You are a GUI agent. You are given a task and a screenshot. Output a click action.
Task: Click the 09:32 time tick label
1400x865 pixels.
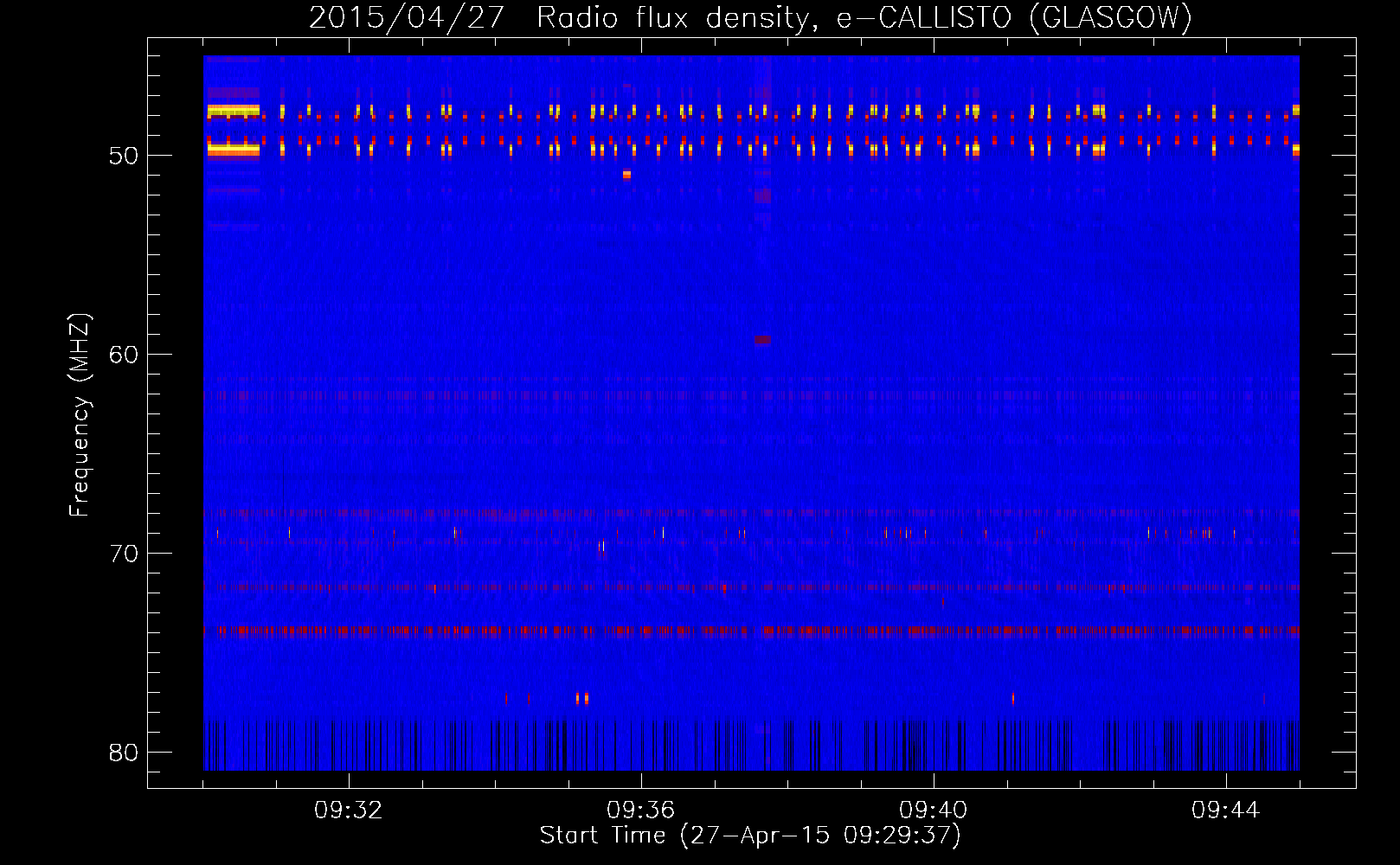349,811
